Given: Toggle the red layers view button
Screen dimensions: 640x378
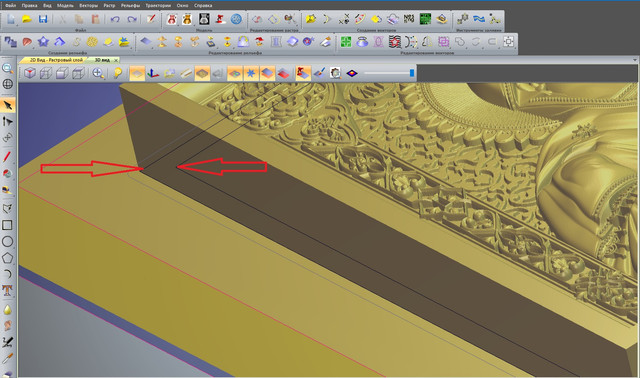Looking at the screenshot, I should click(x=283, y=73).
